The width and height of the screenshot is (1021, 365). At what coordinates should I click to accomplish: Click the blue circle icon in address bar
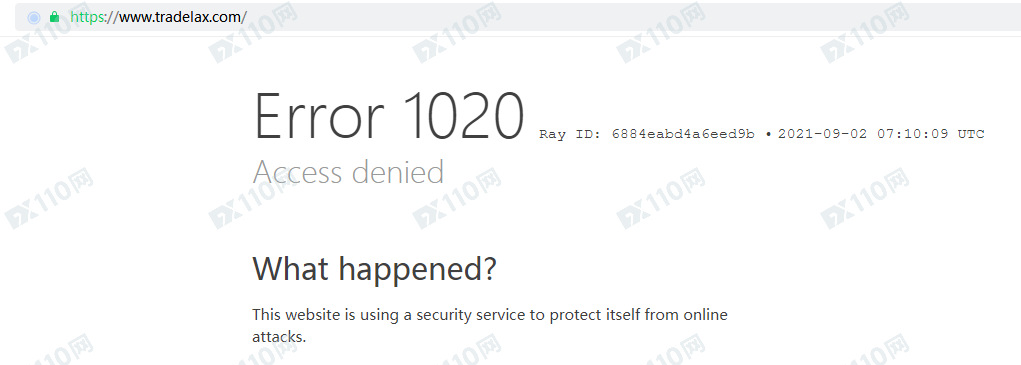(x=34, y=18)
